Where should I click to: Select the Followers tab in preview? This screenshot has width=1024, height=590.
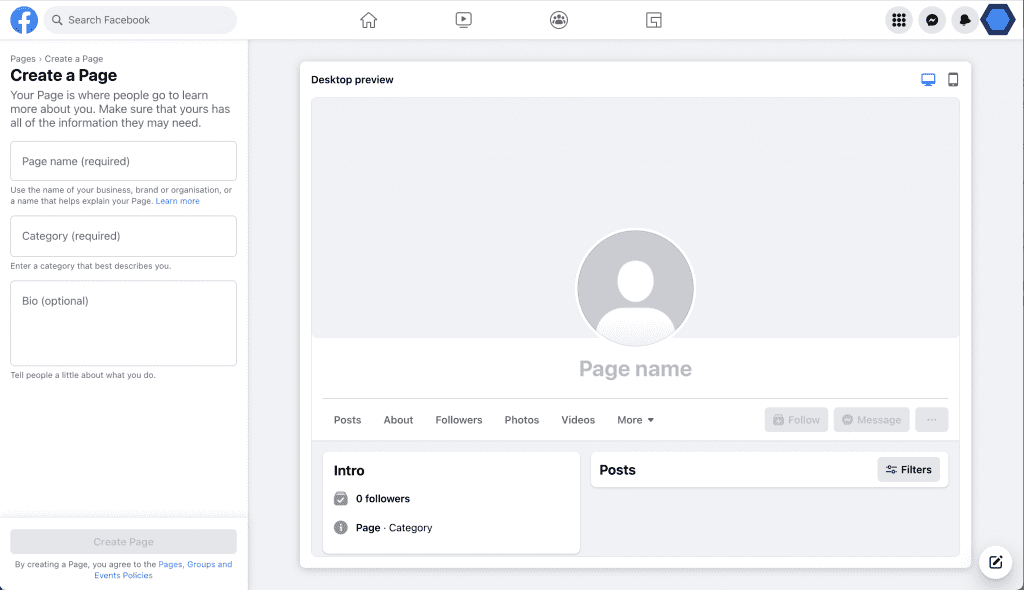pyautogui.click(x=459, y=420)
